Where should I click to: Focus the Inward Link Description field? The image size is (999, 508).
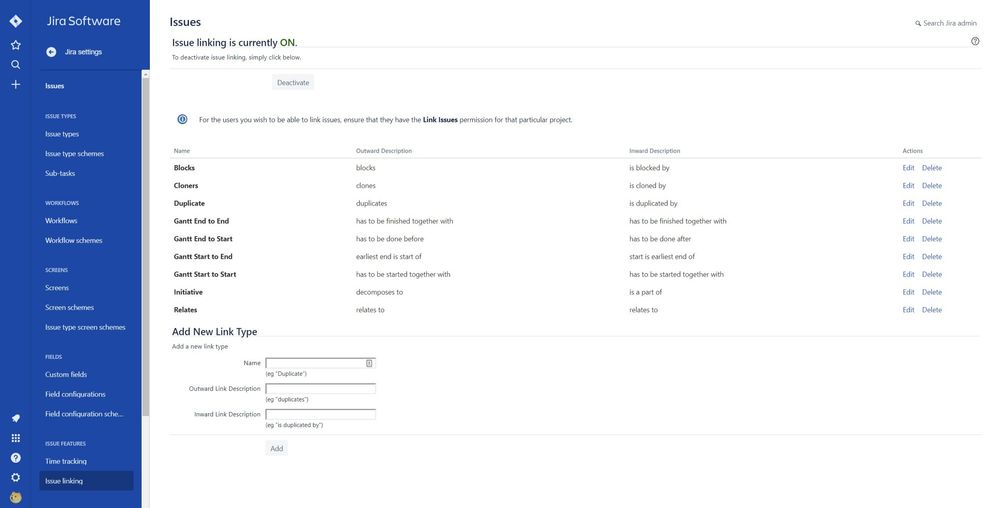(x=320, y=414)
